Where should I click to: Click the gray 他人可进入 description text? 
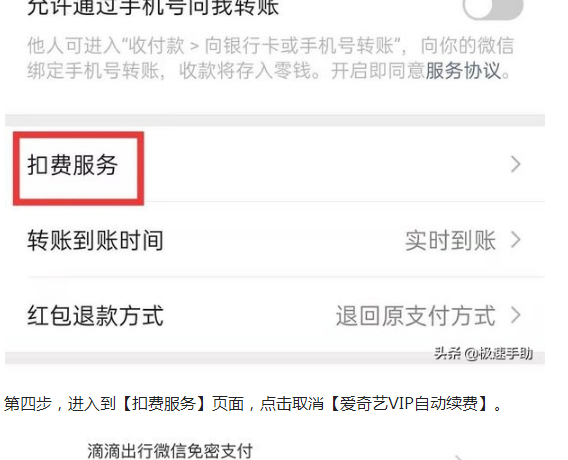coord(271,58)
